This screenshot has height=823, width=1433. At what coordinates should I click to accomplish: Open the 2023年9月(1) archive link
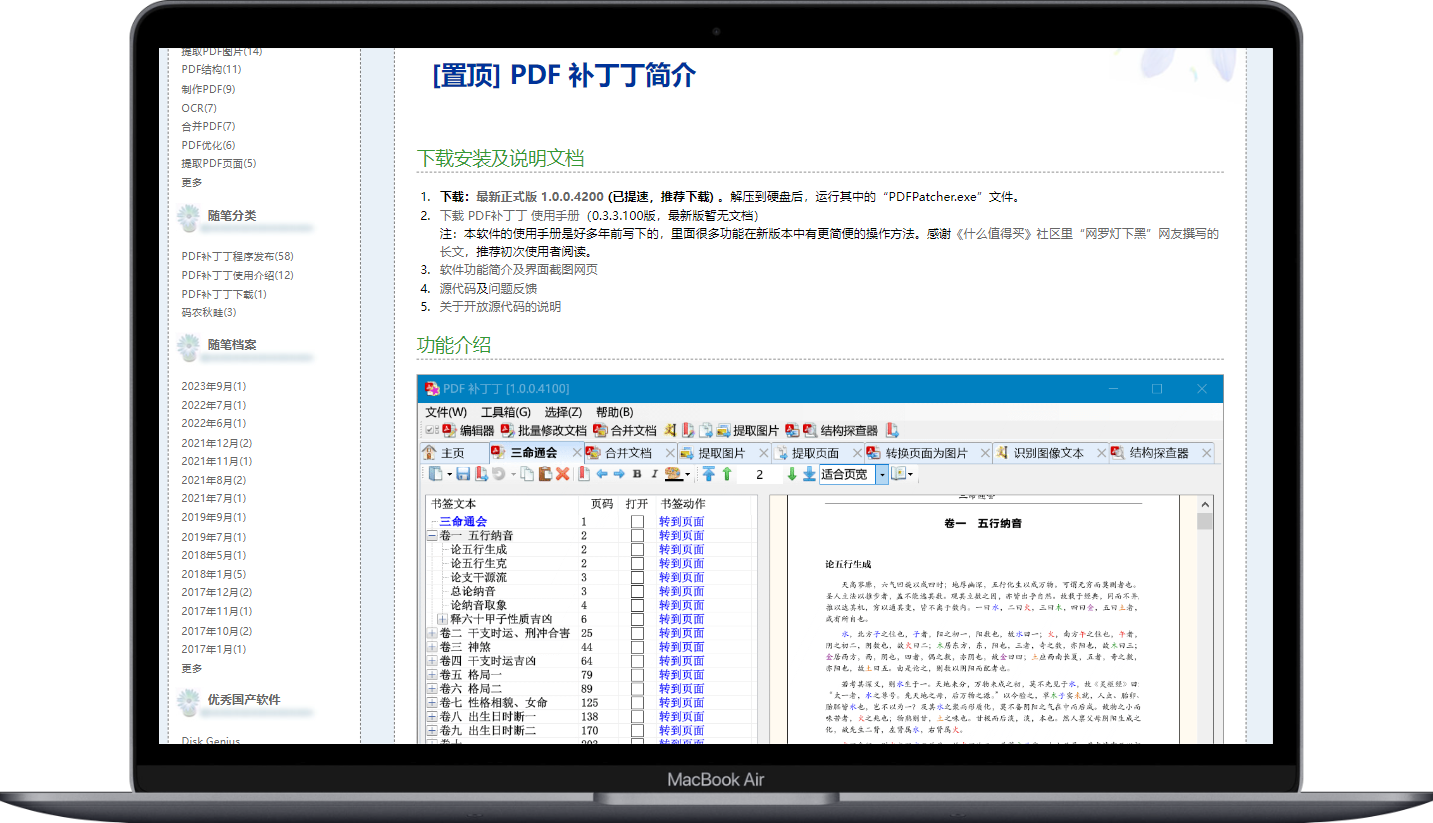click(213, 386)
